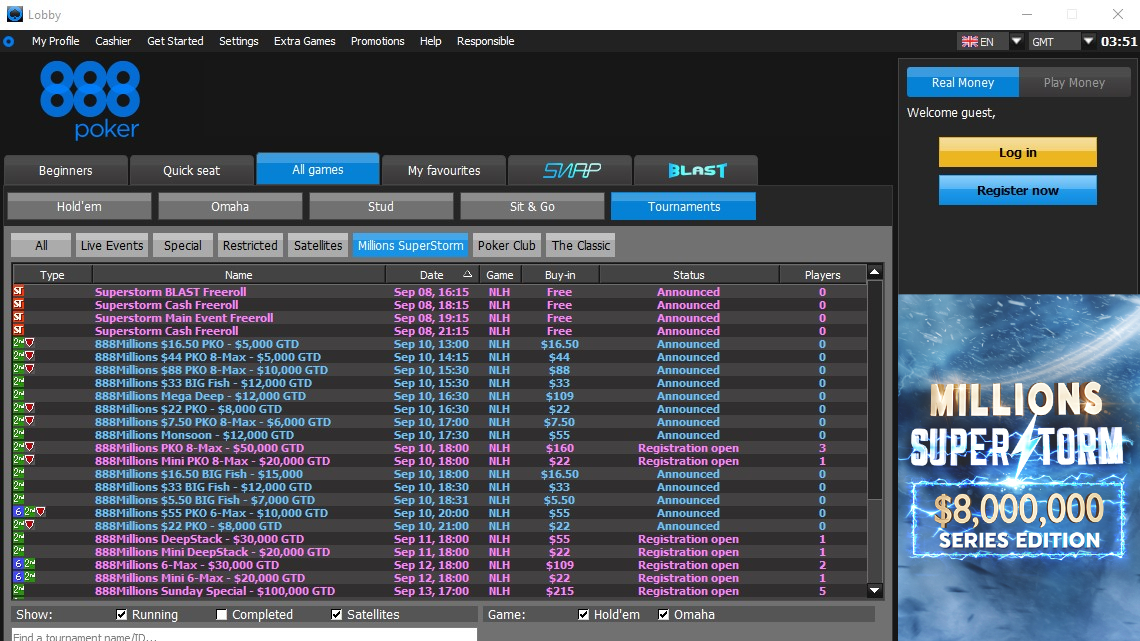Uncheck the Running tournaments checkbox
1140x641 pixels.
[122, 615]
